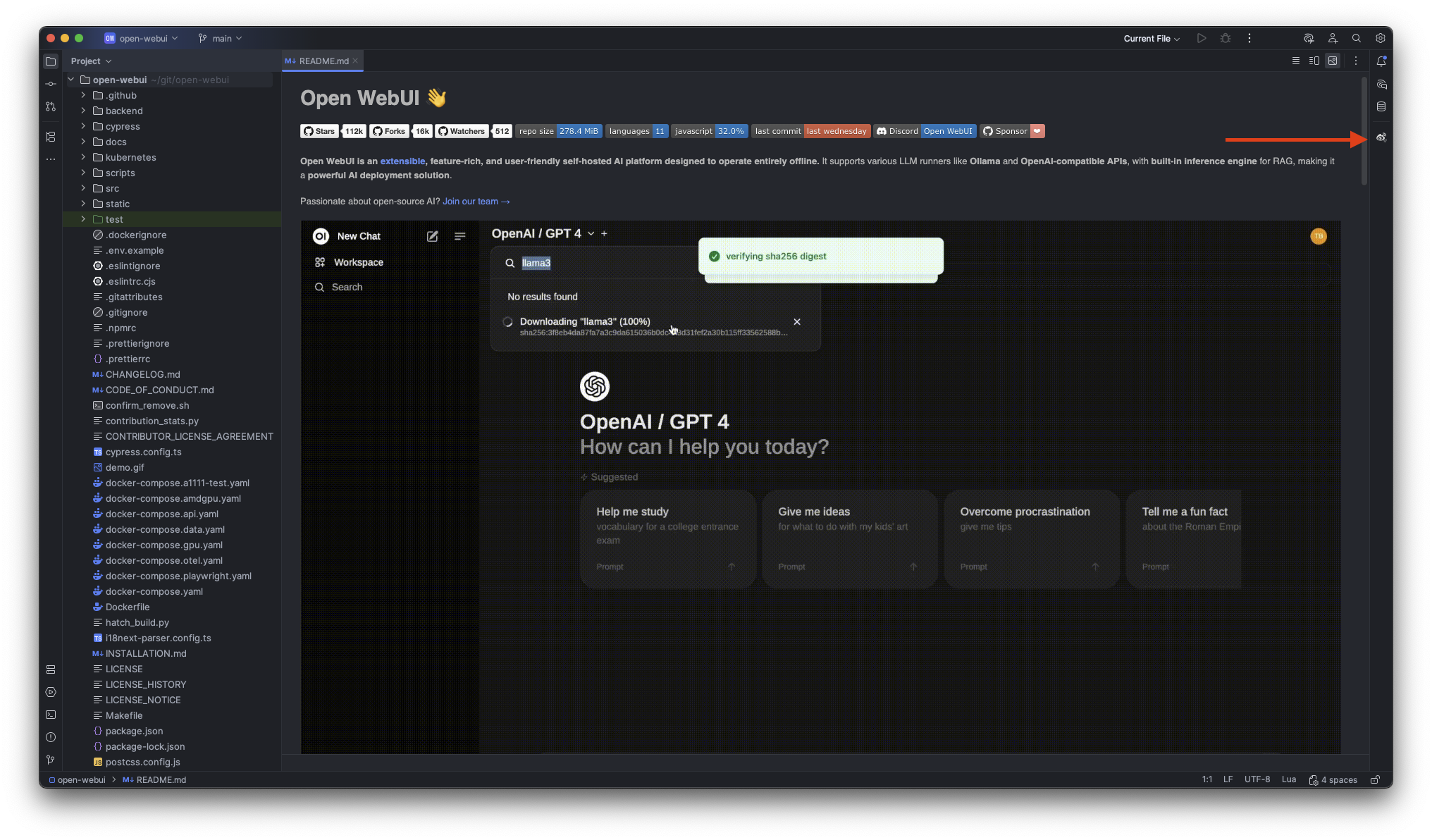This screenshot has width=1432, height=840.
Task: Switch to editor-only view
Action: click(1295, 61)
